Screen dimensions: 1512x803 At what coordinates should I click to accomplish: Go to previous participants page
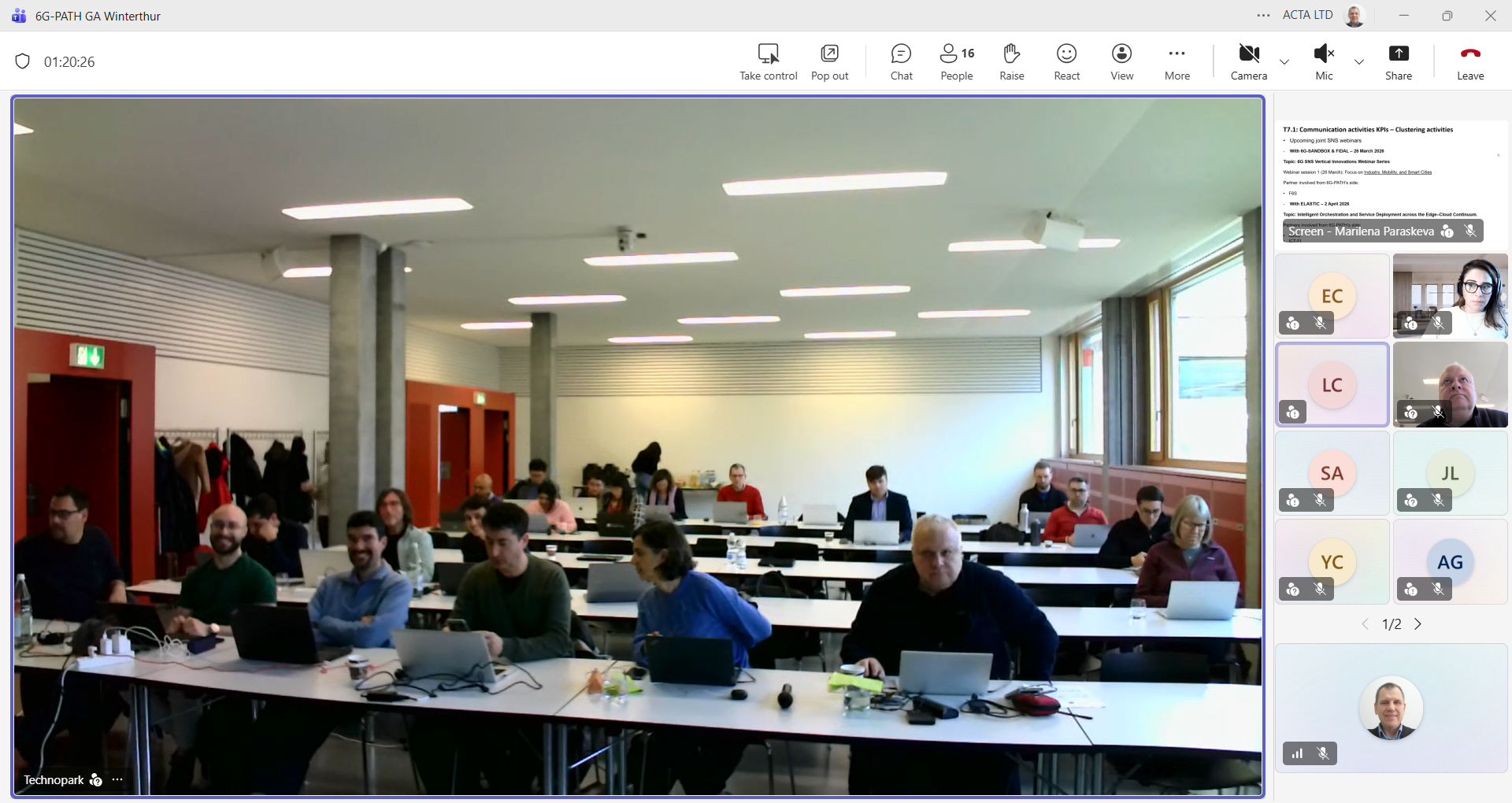click(x=1366, y=624)
